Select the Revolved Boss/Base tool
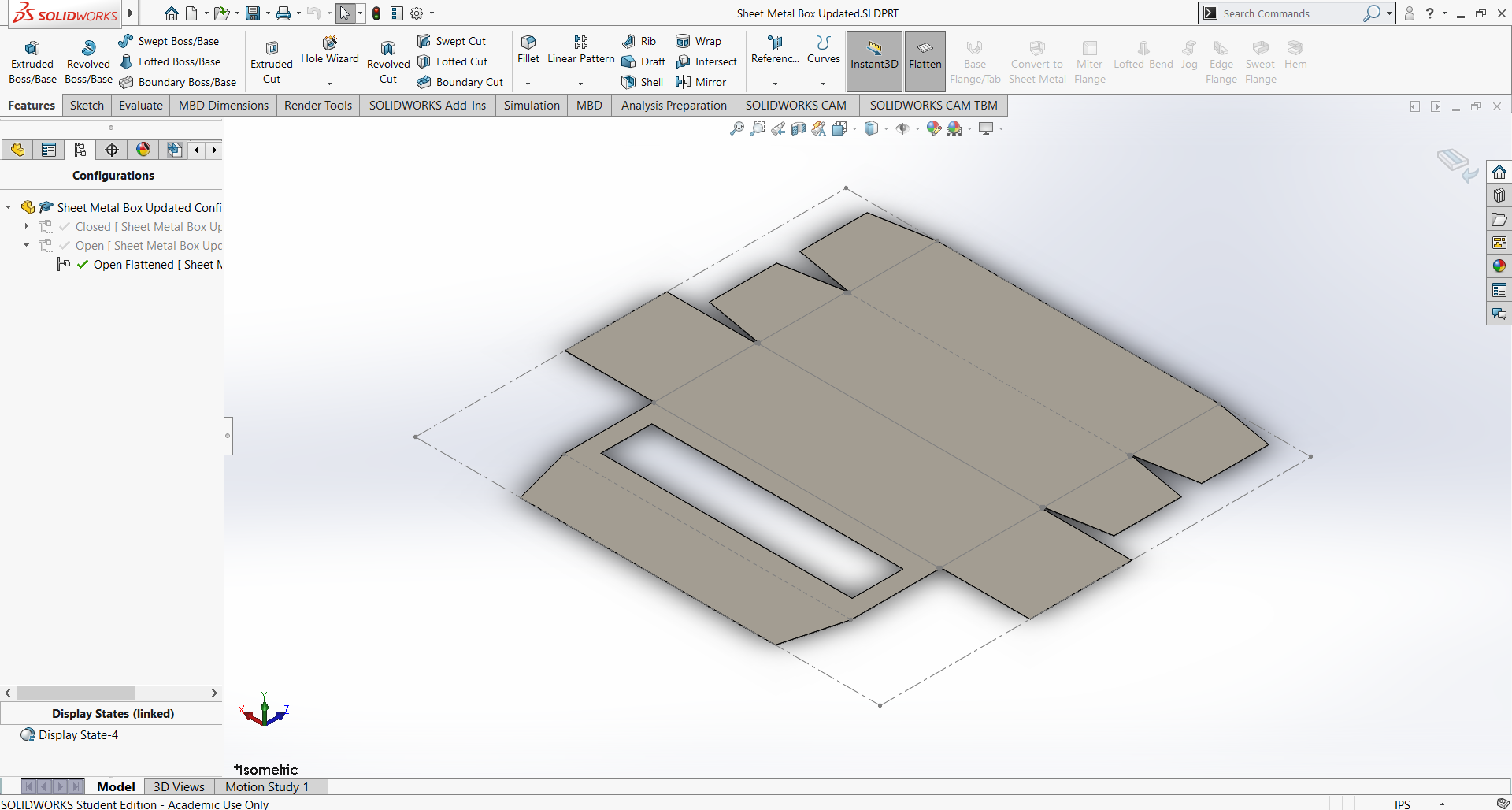1512x810 pixels. point(88,62)
